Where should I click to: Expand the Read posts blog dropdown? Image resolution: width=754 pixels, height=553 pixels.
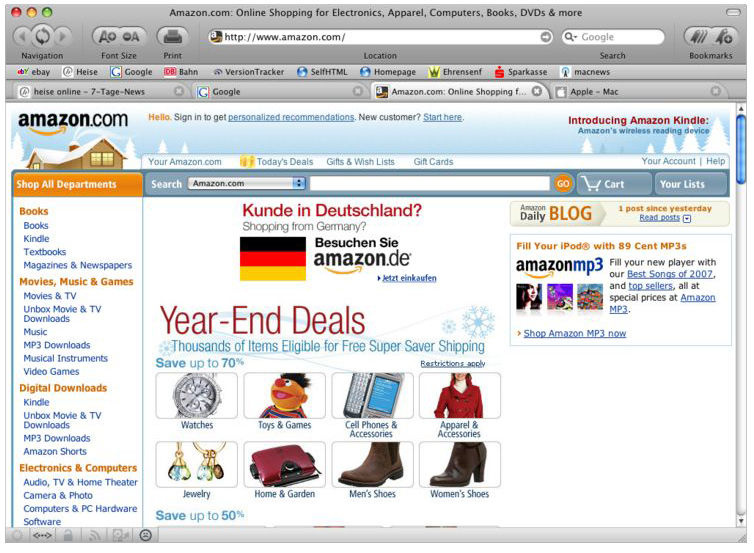point(687,218)
